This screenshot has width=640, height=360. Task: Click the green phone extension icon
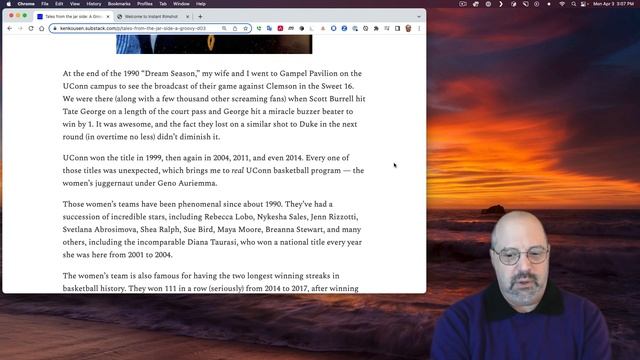click(x=259, y=29)
